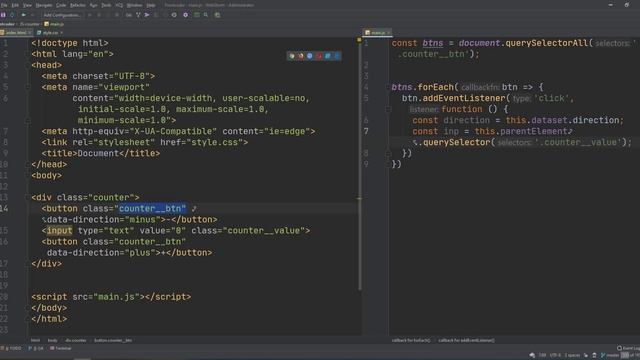Screen dimensions: 640x360
Task: Open Settings via toolbar gear icon
Action: pos(186,15)
